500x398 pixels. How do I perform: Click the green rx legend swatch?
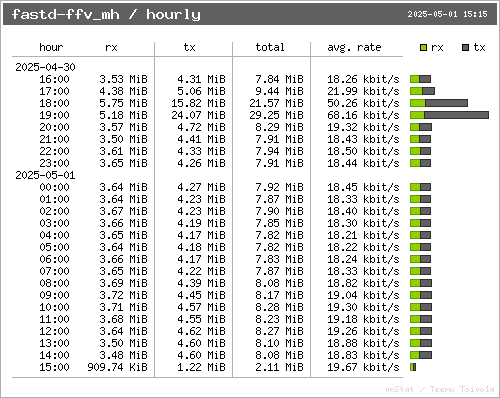[x=423, y=48]
